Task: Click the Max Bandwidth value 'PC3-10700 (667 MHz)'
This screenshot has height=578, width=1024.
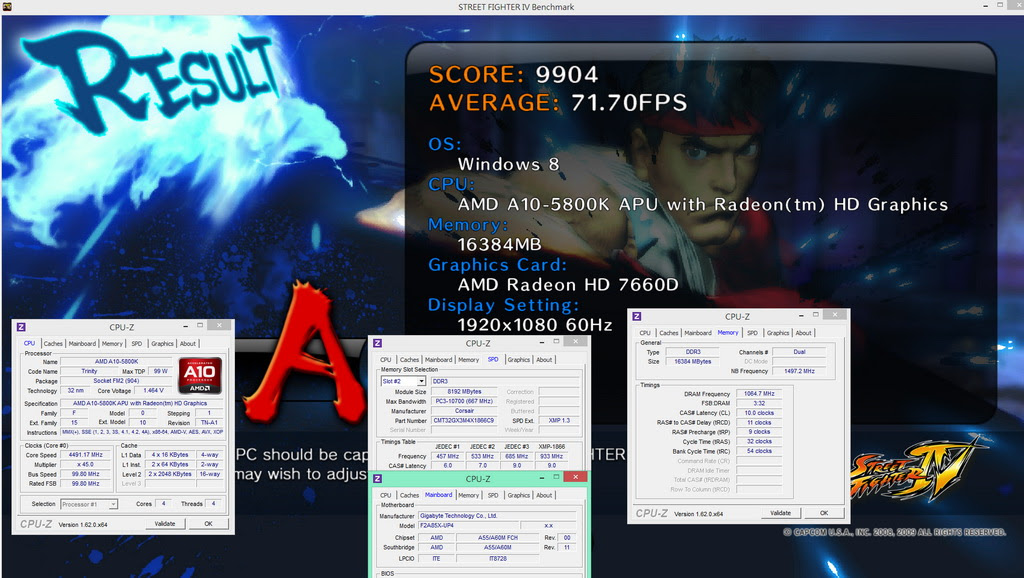Action: click(464, 402)
